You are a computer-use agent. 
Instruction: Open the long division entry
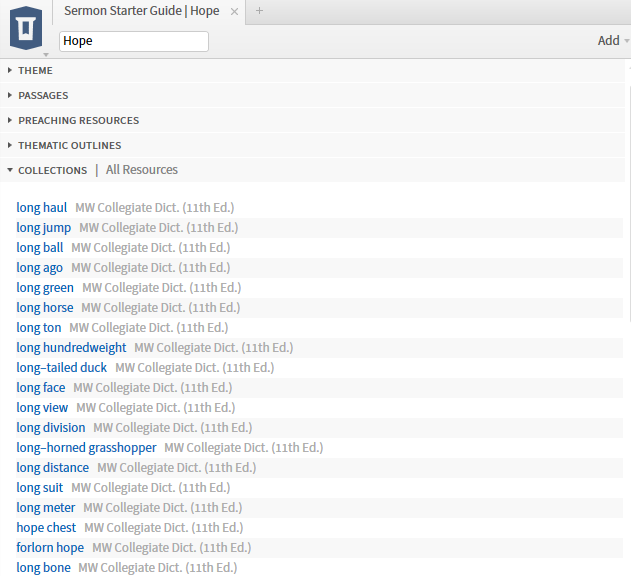point(51,427)
